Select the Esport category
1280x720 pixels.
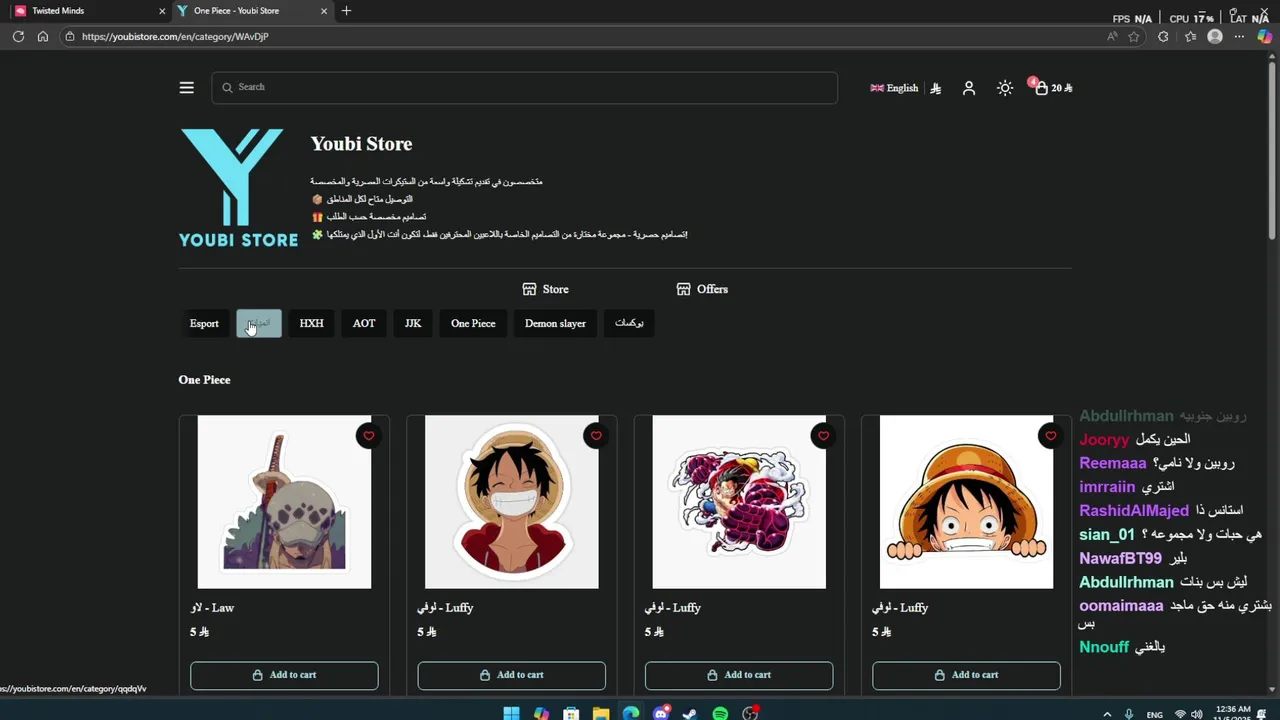point(204,323)
